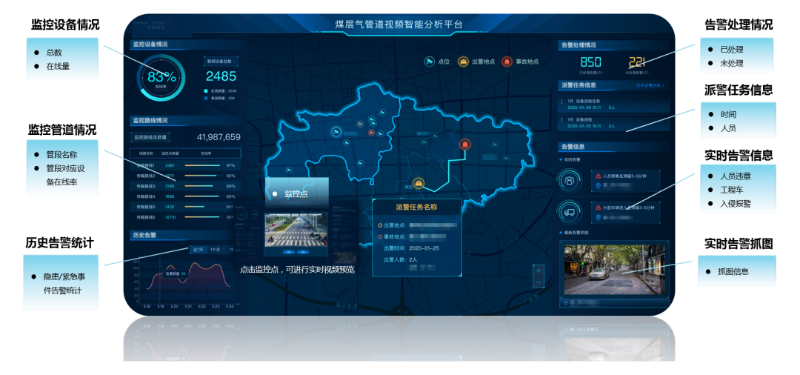Click the 离线数量 blue legend swatch
Viewport: 800px width, 375px height.
[x=206, y=97]
